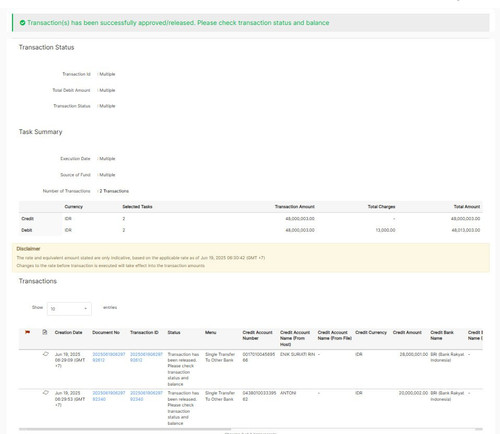Click Single Transfer To Other Bank in ANTONI row
This screenshot has height=434, width=500.
pyautogui.click(x=220, y=396)
